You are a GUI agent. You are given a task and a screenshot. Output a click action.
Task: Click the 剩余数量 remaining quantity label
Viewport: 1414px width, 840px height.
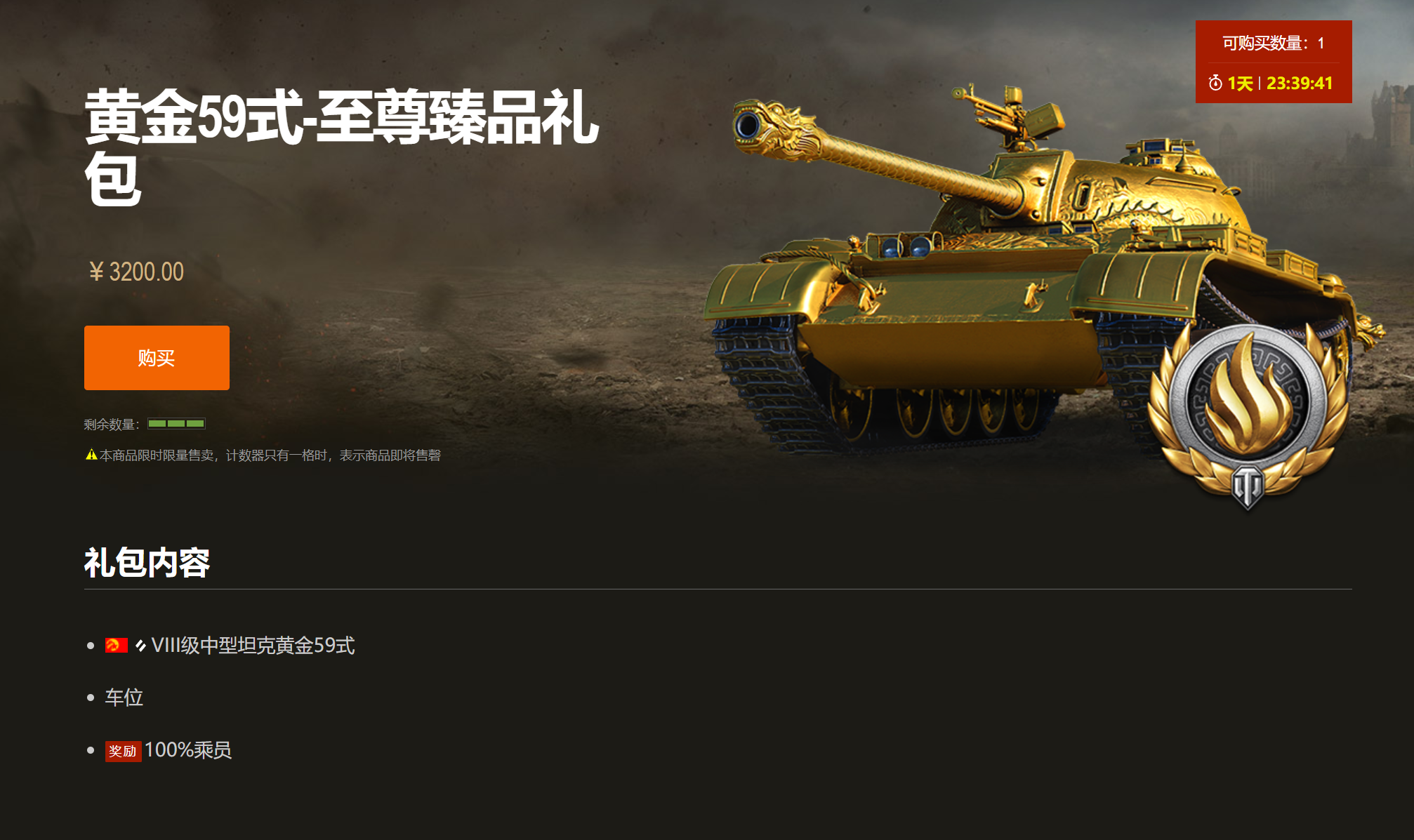(x=112, y=425)
